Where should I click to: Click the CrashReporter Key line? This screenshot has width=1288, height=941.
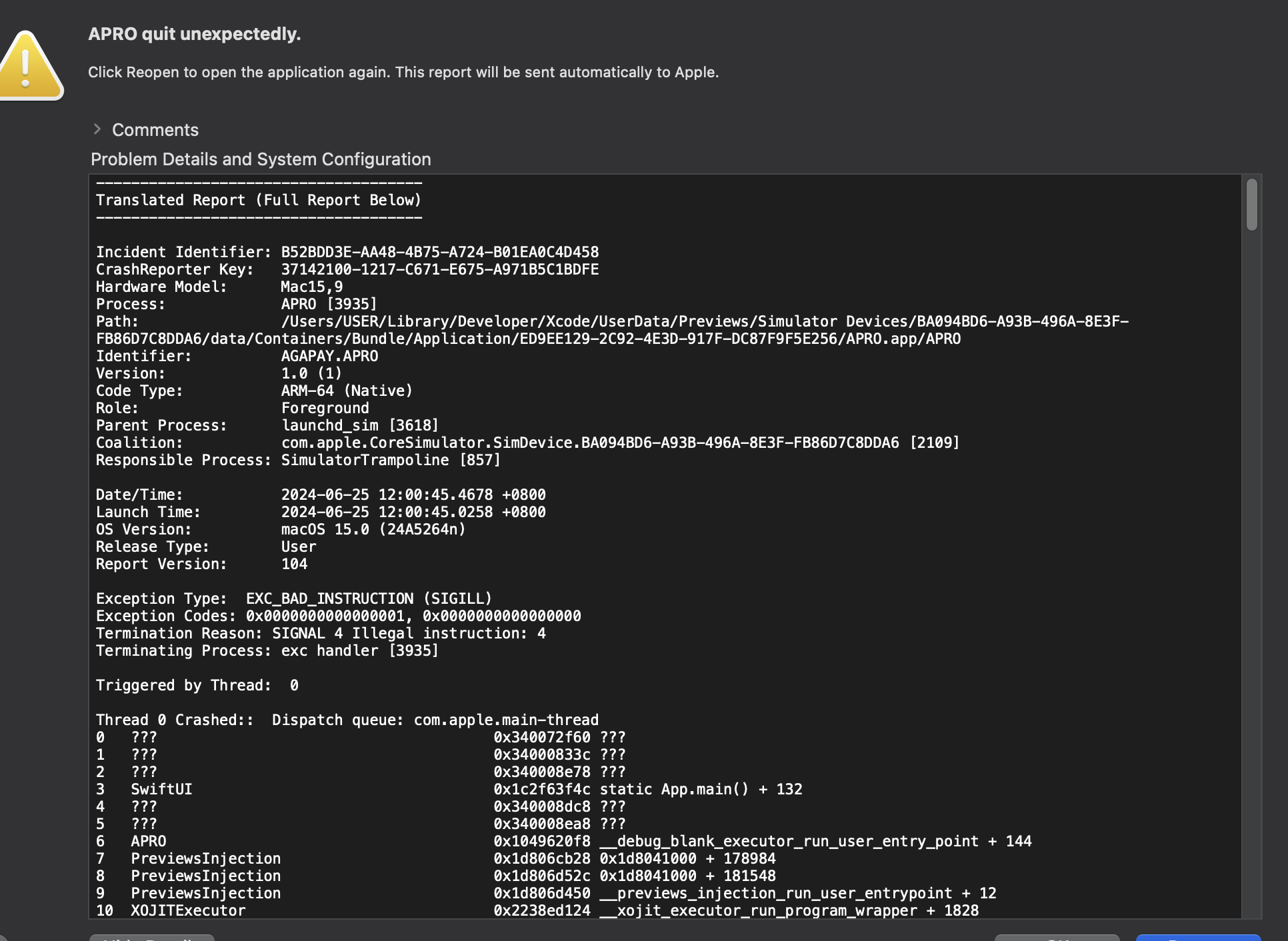(x=347, y=269)
